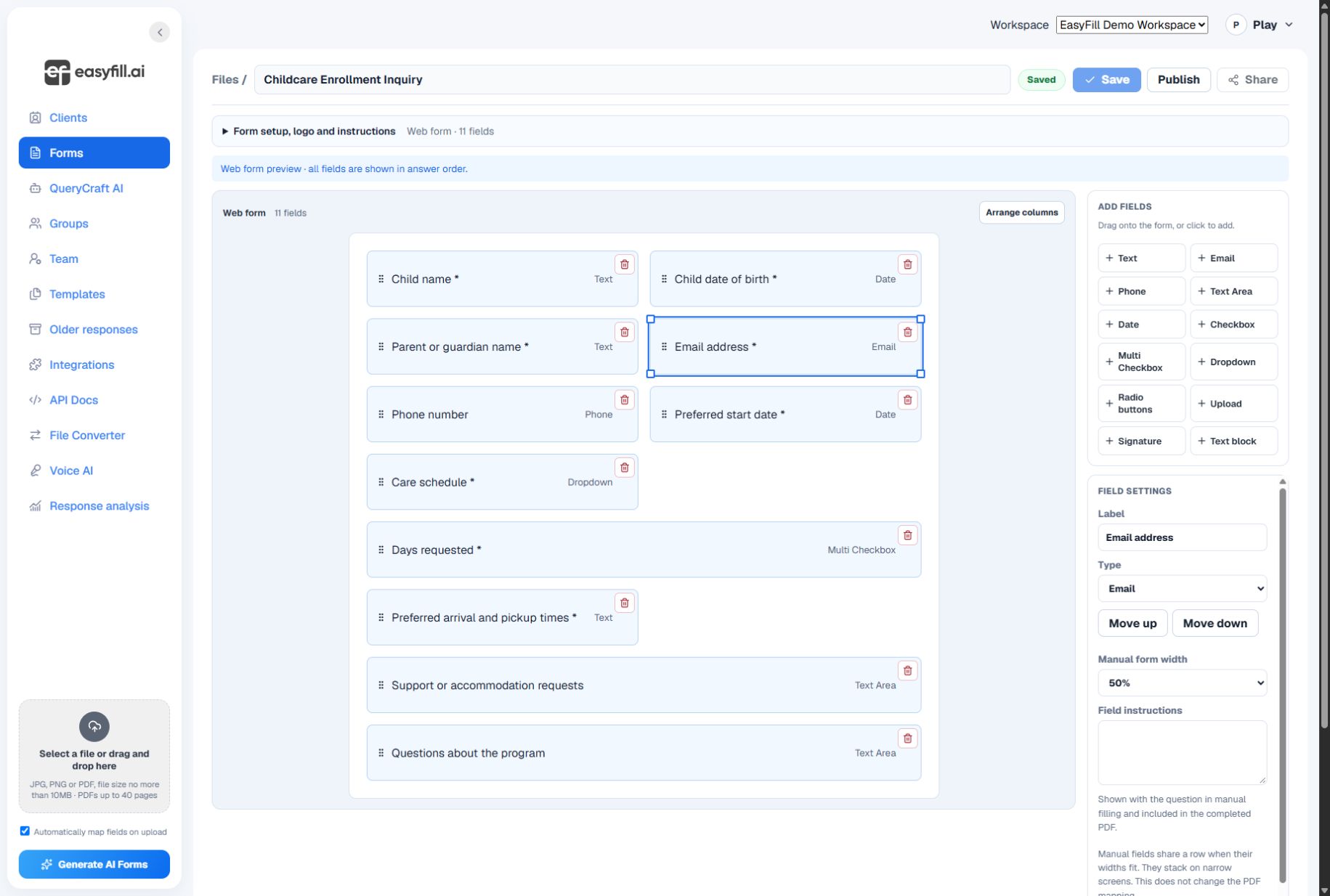This screenshot has height=896, width=1330.
Task: Collapse the sidebar with the chevron button
Action: [159, 32]
